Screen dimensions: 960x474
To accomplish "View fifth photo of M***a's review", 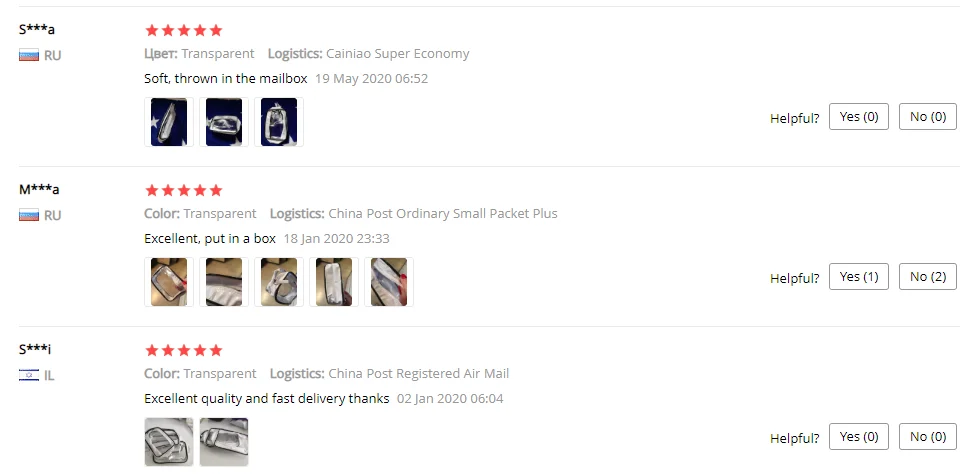I will 389,282.
